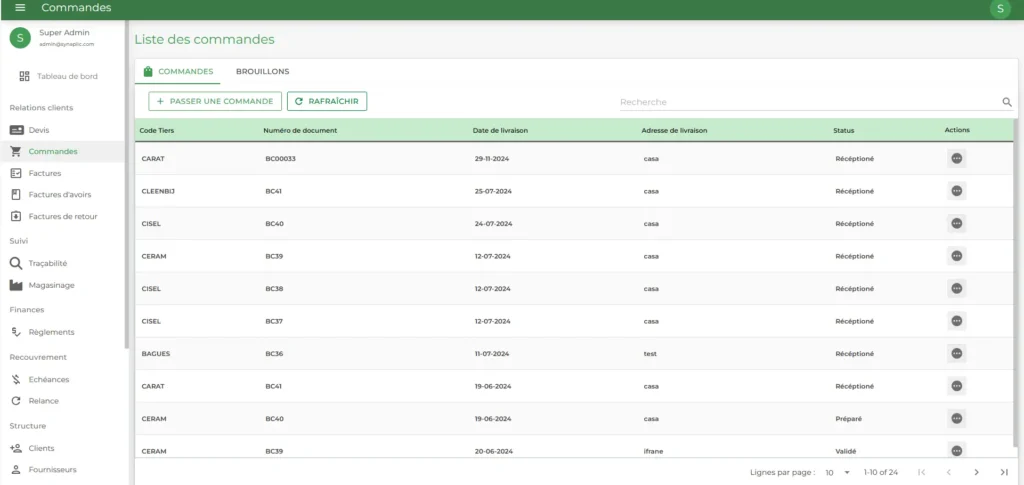Click delivery date 11-07-2024
This screenshot has height=485, width=1024.
click(x=492, y=354)
